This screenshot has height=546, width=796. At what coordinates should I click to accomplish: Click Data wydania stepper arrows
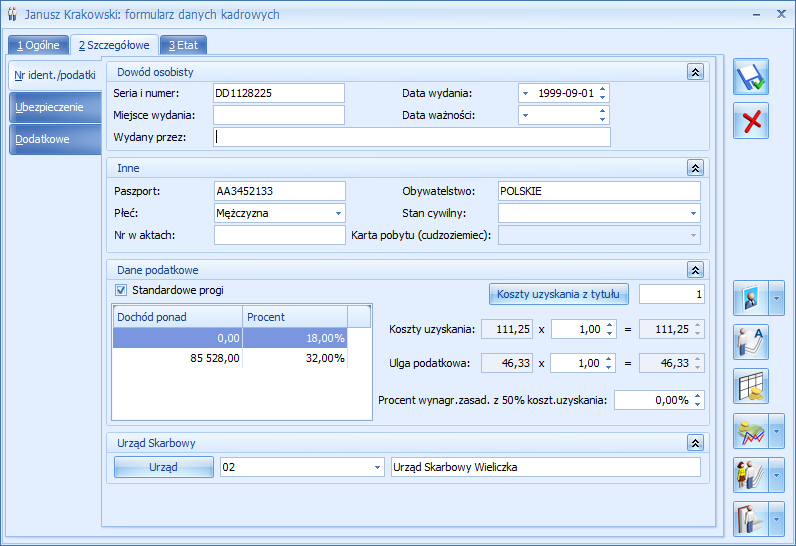tap(603, 93)
